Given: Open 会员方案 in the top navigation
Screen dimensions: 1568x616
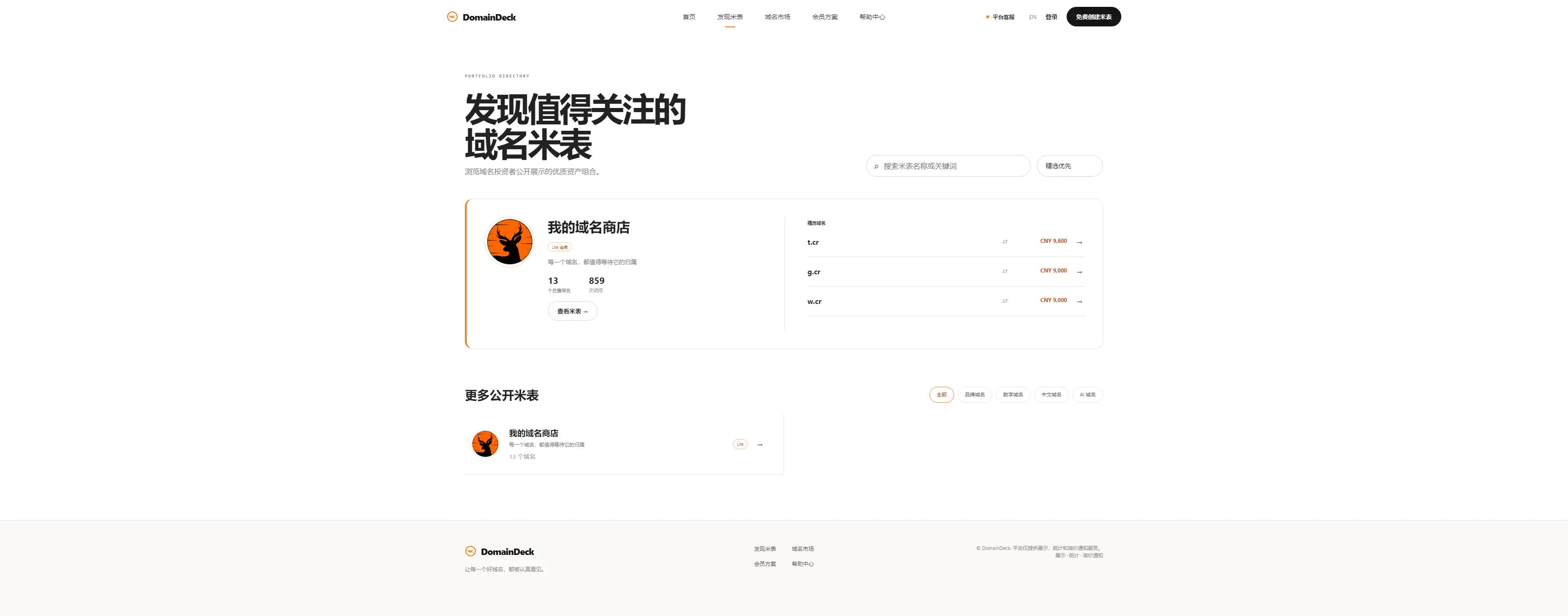Looking at the screenshot, I should (x=825, y=17).
